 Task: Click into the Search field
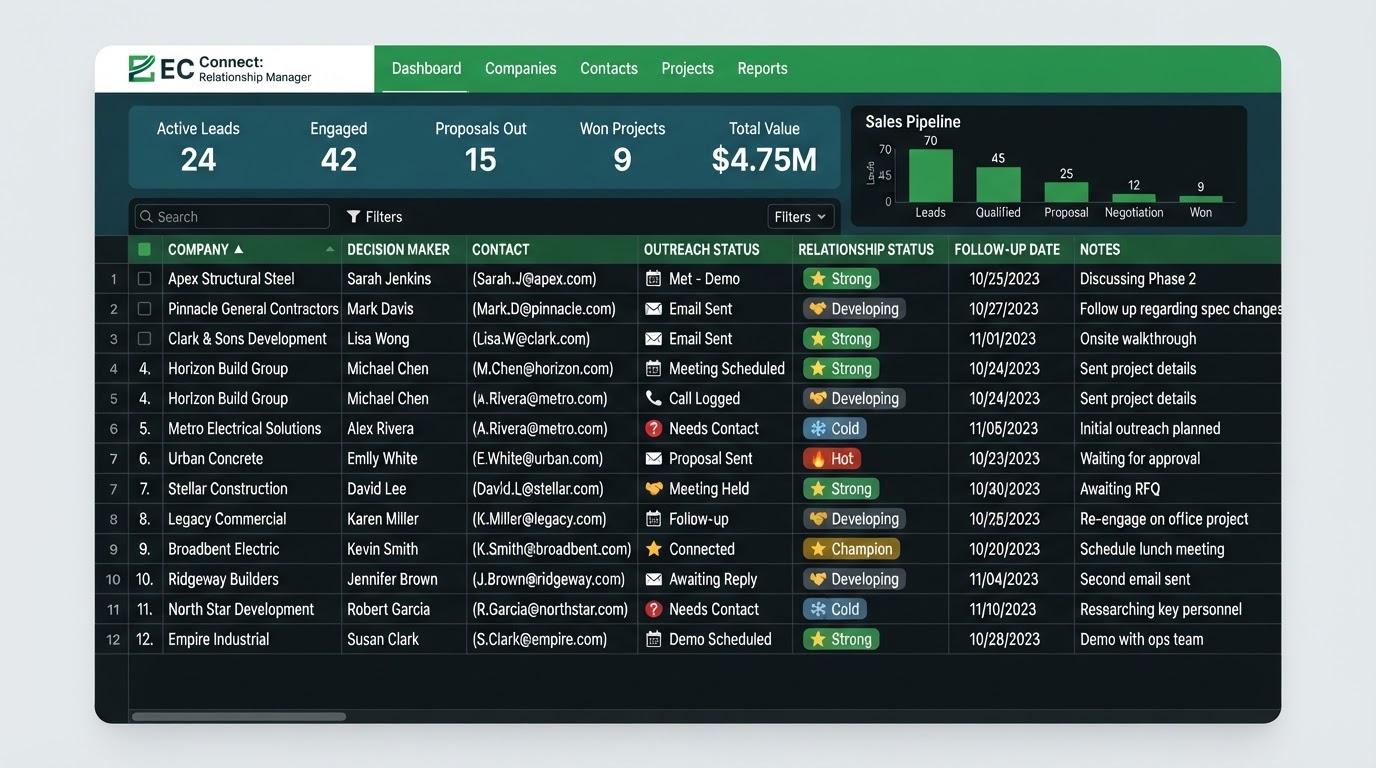click(x=232, y=217)
